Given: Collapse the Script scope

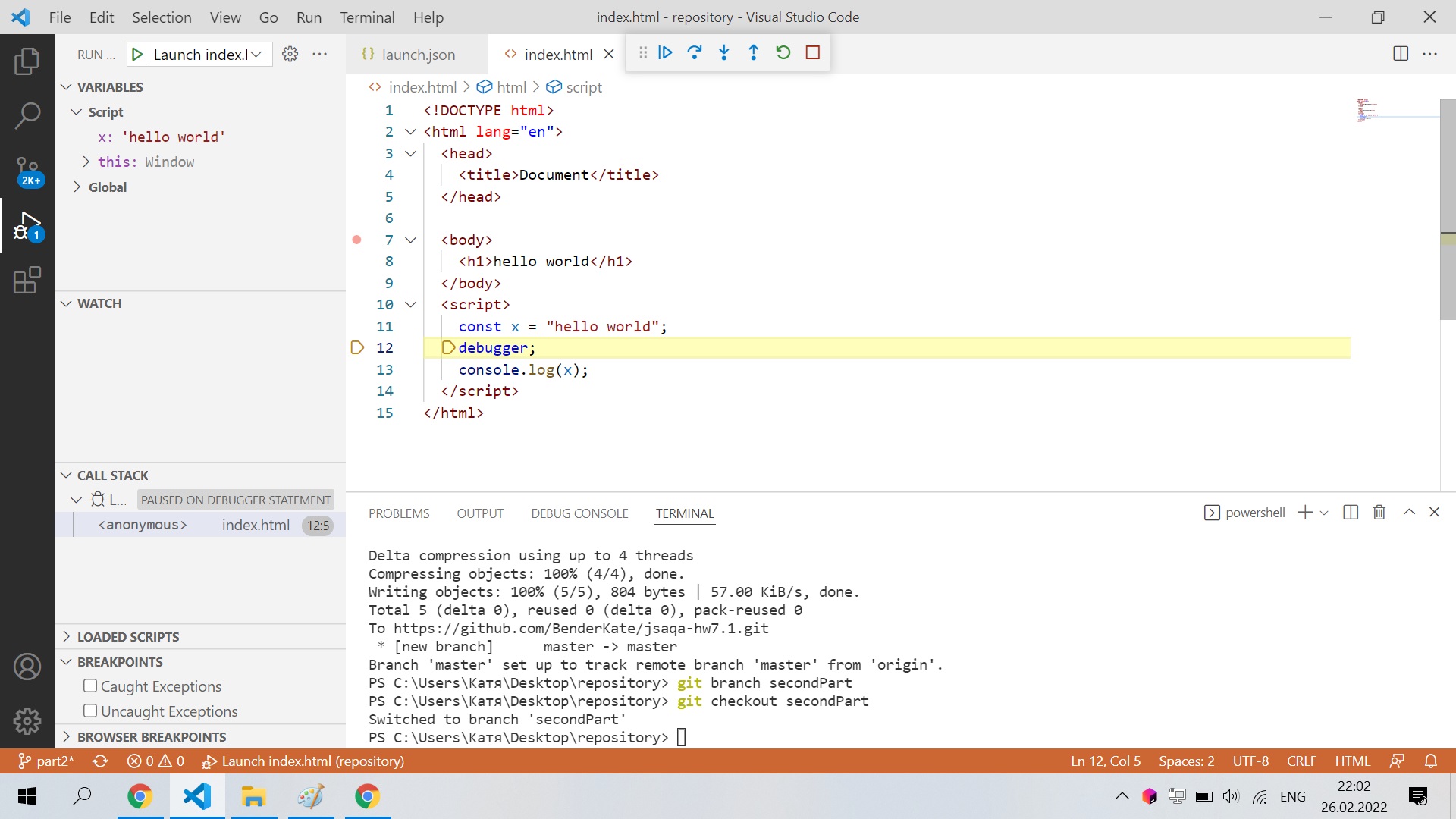Looking at the screenshot, I should click(77, 112).
